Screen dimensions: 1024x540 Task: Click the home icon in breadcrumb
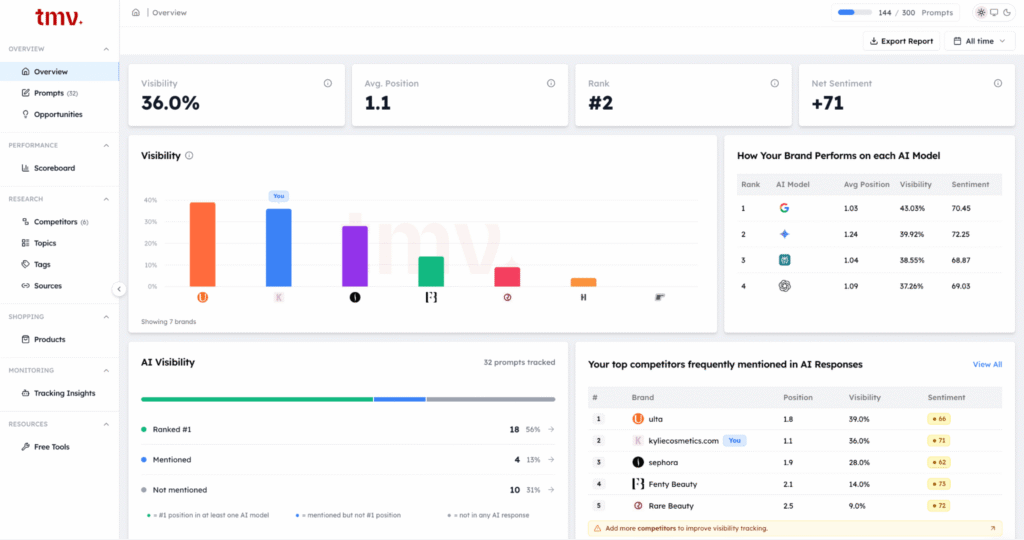136,12
